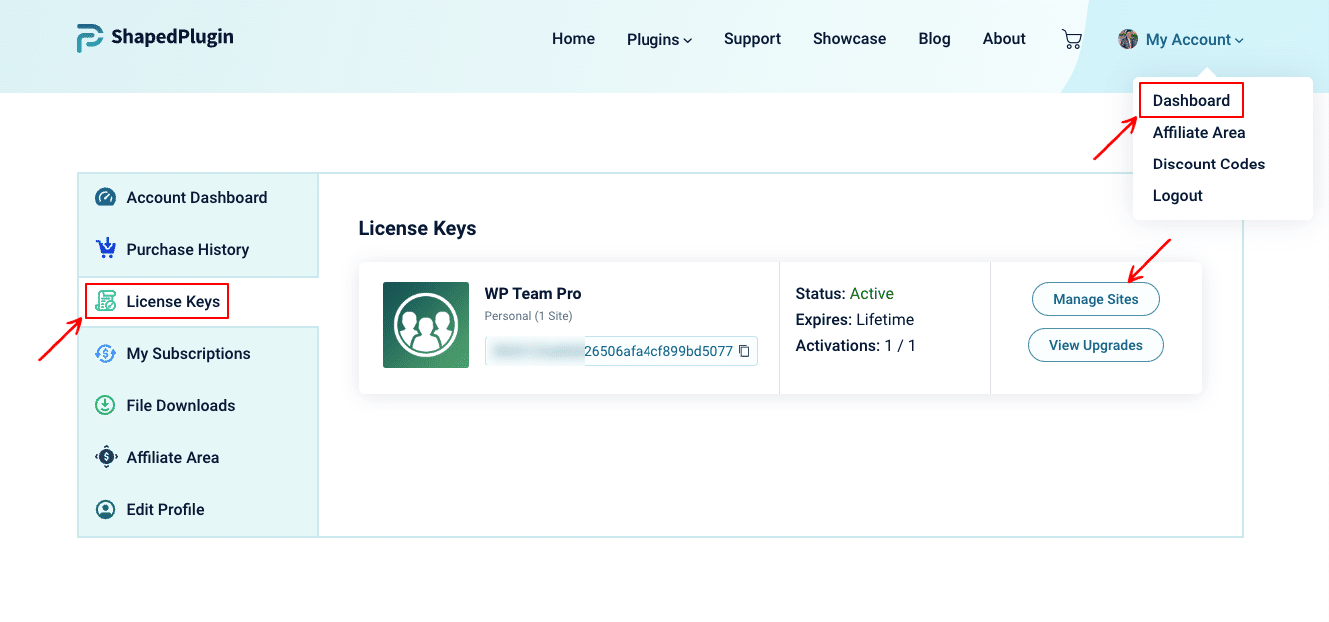Viewport: 1329px width, 622px height.
Task: Select Dashboard from account menu
Action: 1191,100
